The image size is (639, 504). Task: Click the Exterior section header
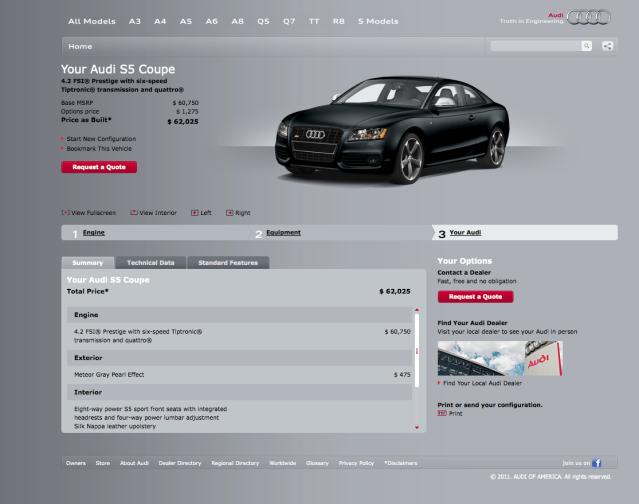[x=240, y=358]
